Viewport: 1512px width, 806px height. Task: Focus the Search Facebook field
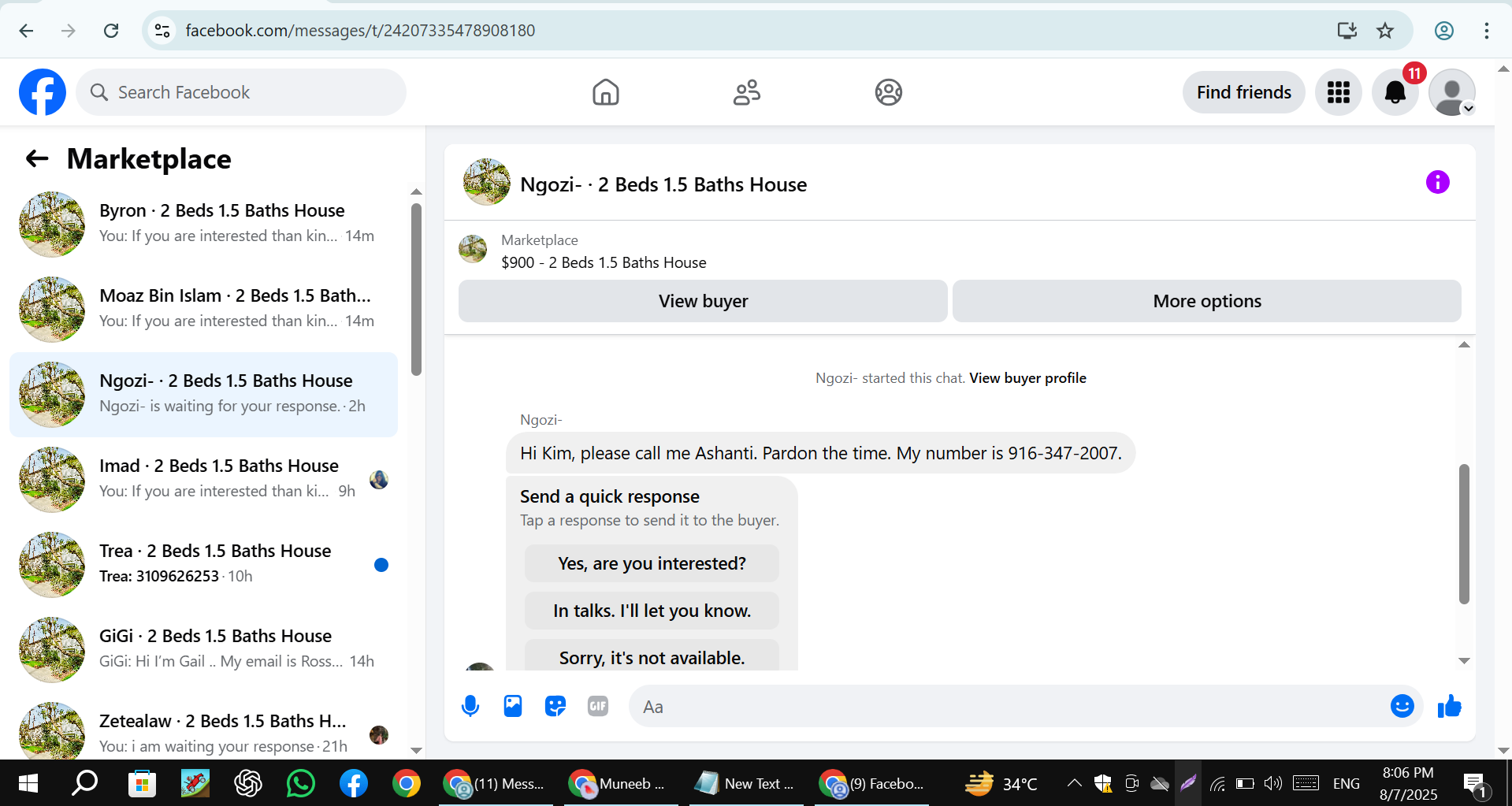click(x=241, y=92)
